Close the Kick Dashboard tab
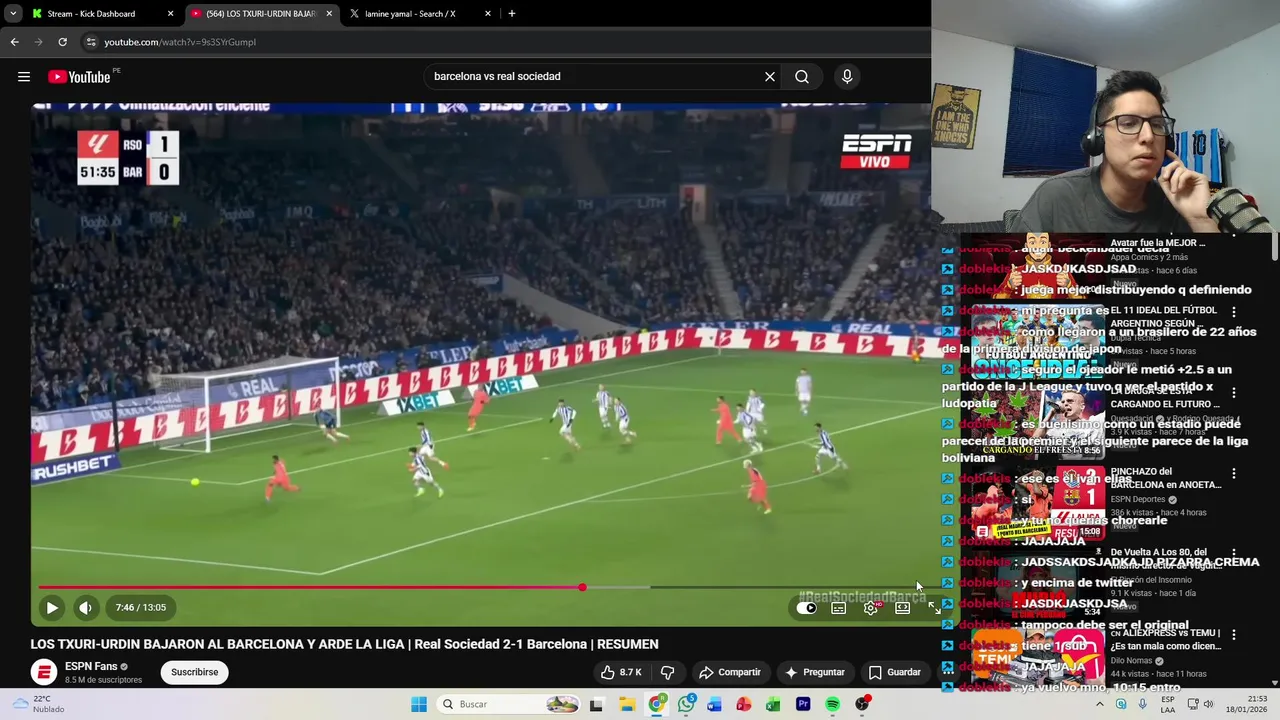Viewport: 1280px width, 720px height. pyautogui.click(x=170, y=14)
